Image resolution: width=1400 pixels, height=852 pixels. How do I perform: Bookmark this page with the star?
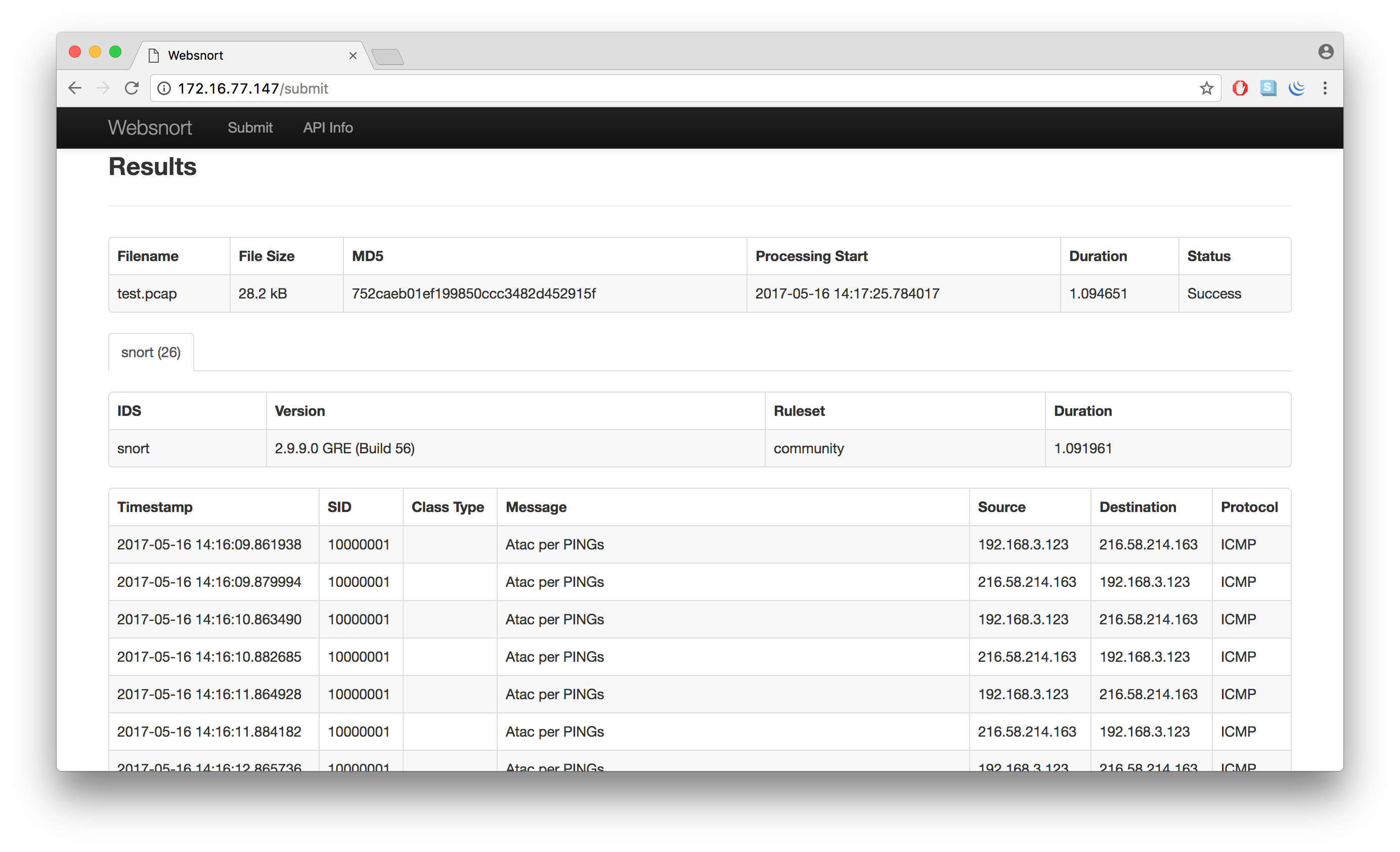click(x=1206, y=88)
